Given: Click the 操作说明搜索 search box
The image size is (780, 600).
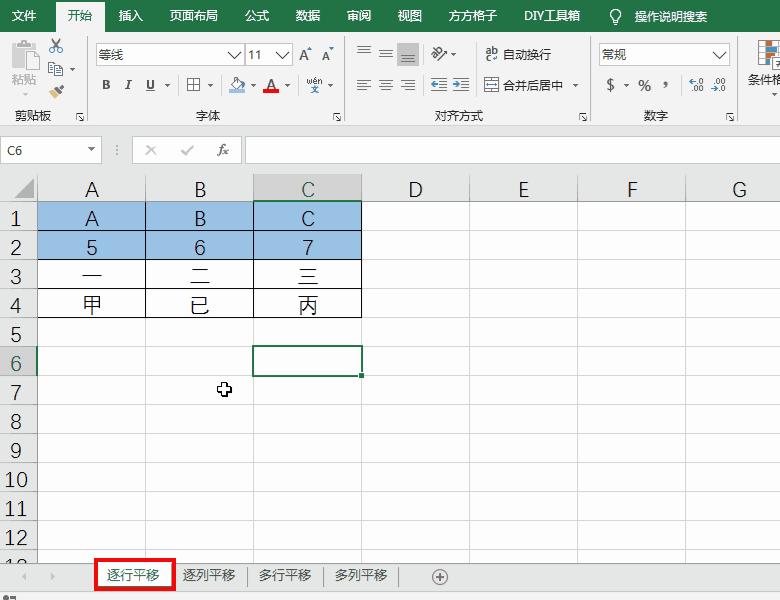Looking at the screenshot, I should (x=671, y=16).
